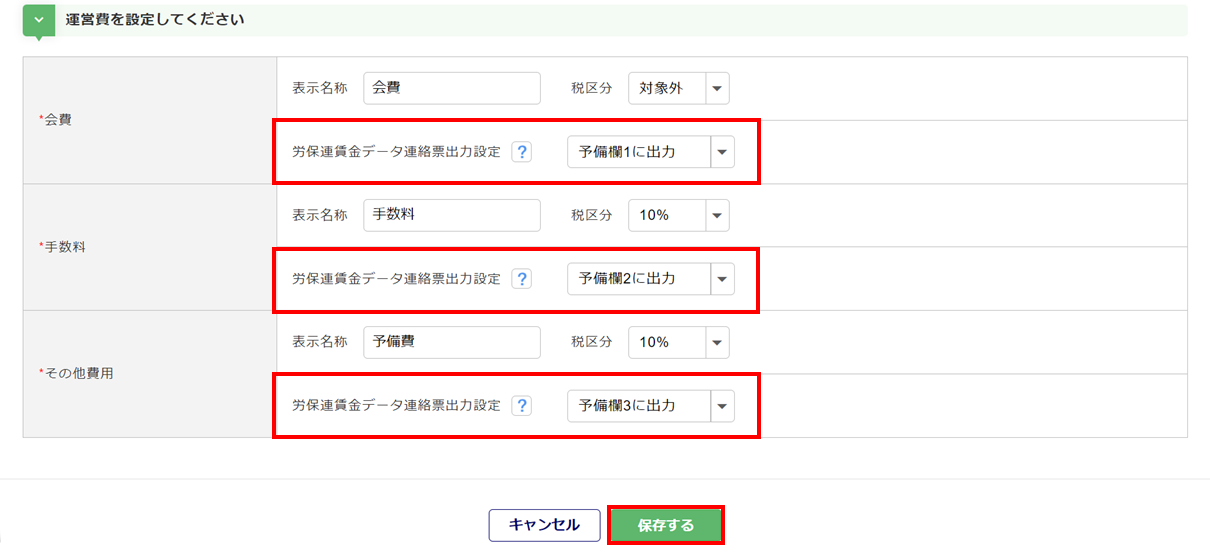This screenshot has width=1210, height=553.
Task: Click the 会費 display name input field
Action: (x=452, y=88)
